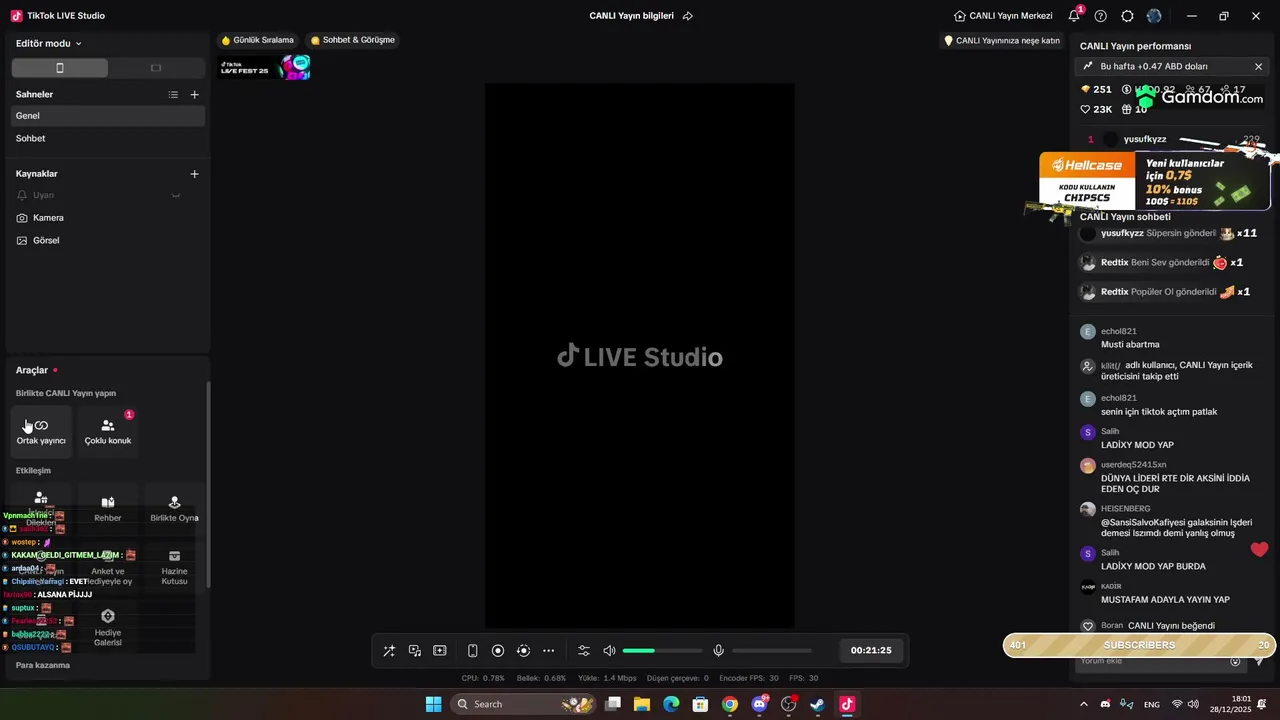Click the record button in the bottom toolbar
This screenshot has height=720, width=1280.
tap(498, 651)
